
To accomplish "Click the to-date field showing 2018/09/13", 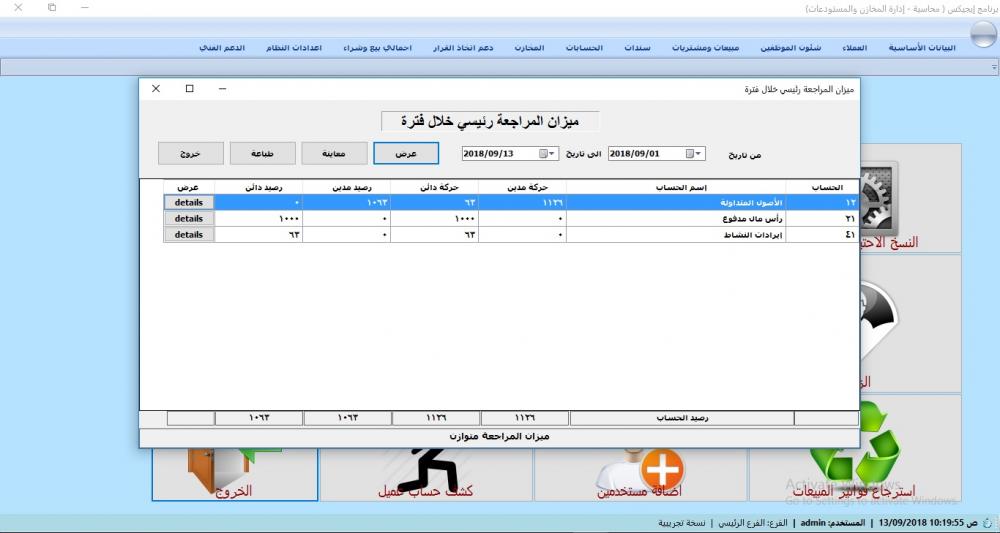I will coord(510,154).
